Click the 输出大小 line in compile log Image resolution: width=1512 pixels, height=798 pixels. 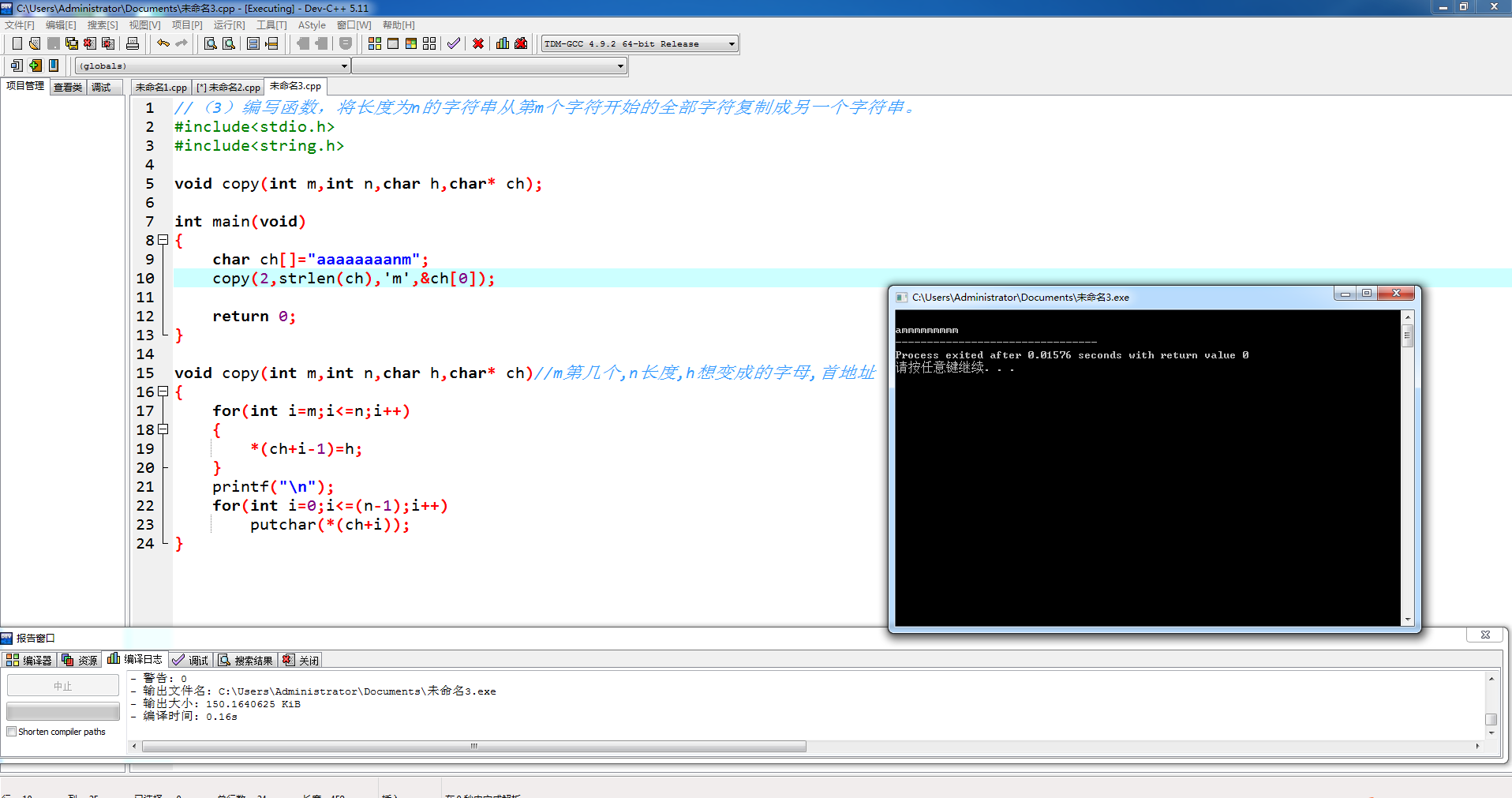(x=215, y=704)
